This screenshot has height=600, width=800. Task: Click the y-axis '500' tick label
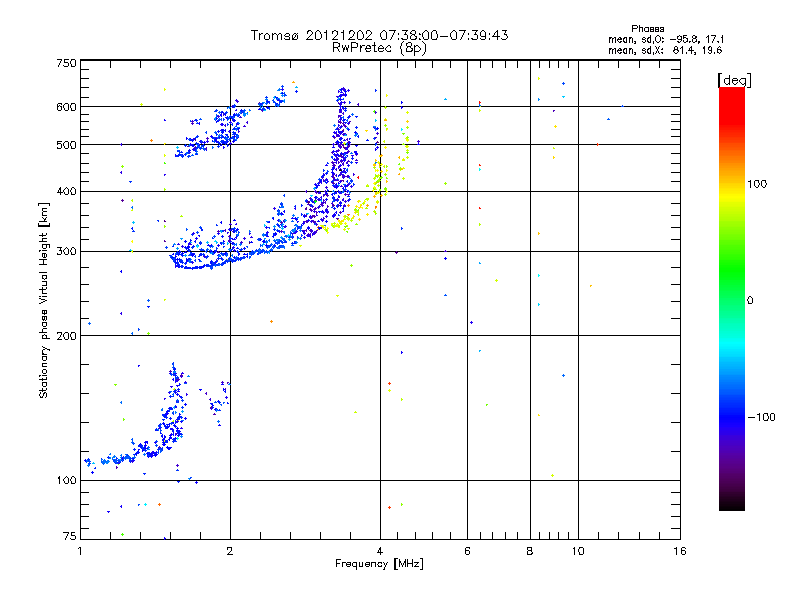tap(66, 145)
